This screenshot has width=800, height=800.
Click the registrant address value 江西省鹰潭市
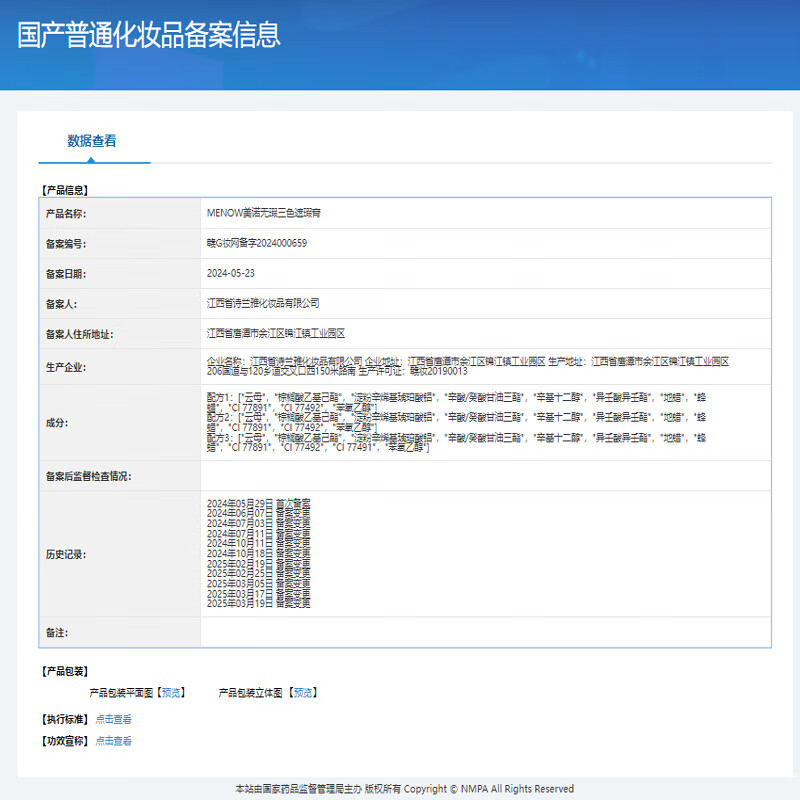point(275,333)
